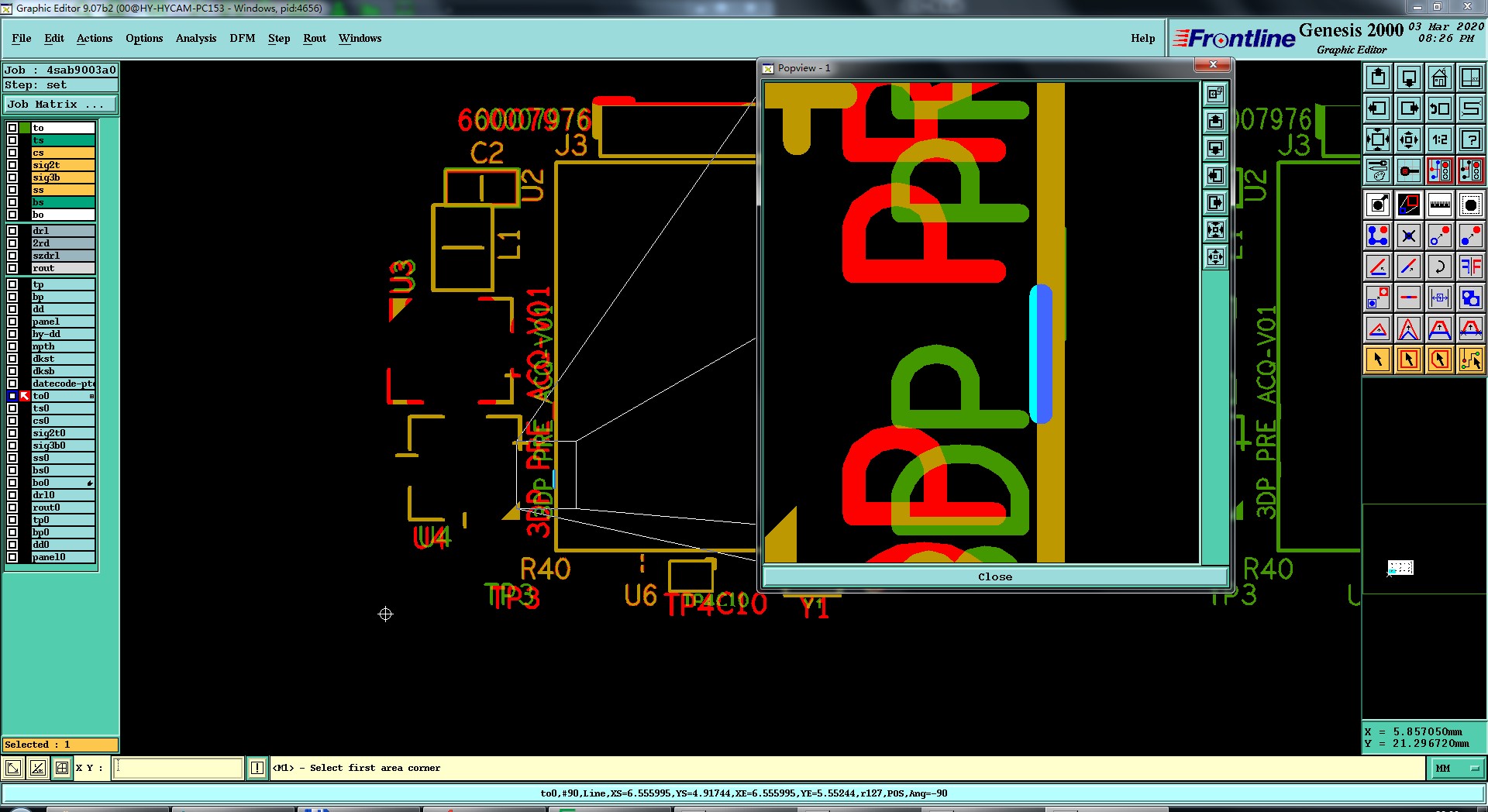Open the Edit menu
The width and height of the screenshot is (1488, 812).
pyautogui.click(x=54, y=38)
